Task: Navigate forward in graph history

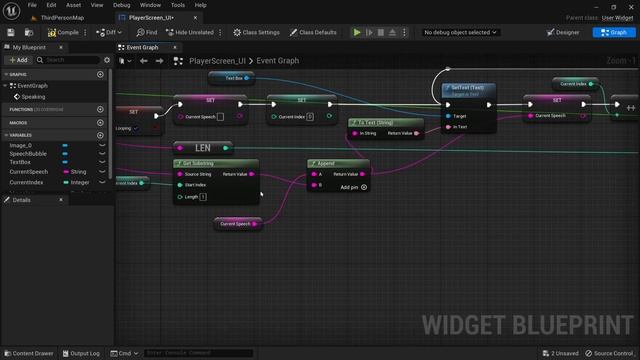Action: (160, 61)
